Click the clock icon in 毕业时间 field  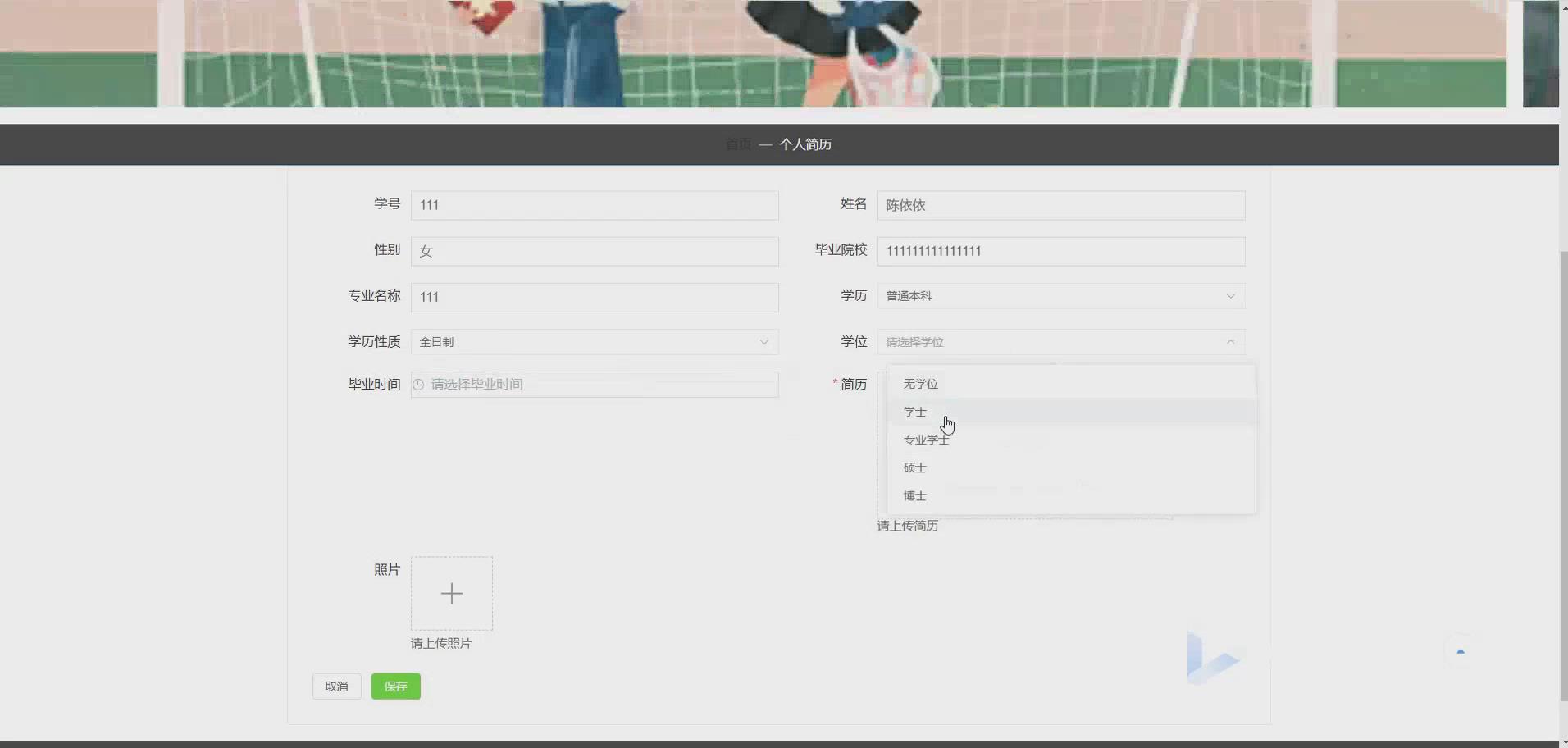pyautogui.click(x=418, y=384)
